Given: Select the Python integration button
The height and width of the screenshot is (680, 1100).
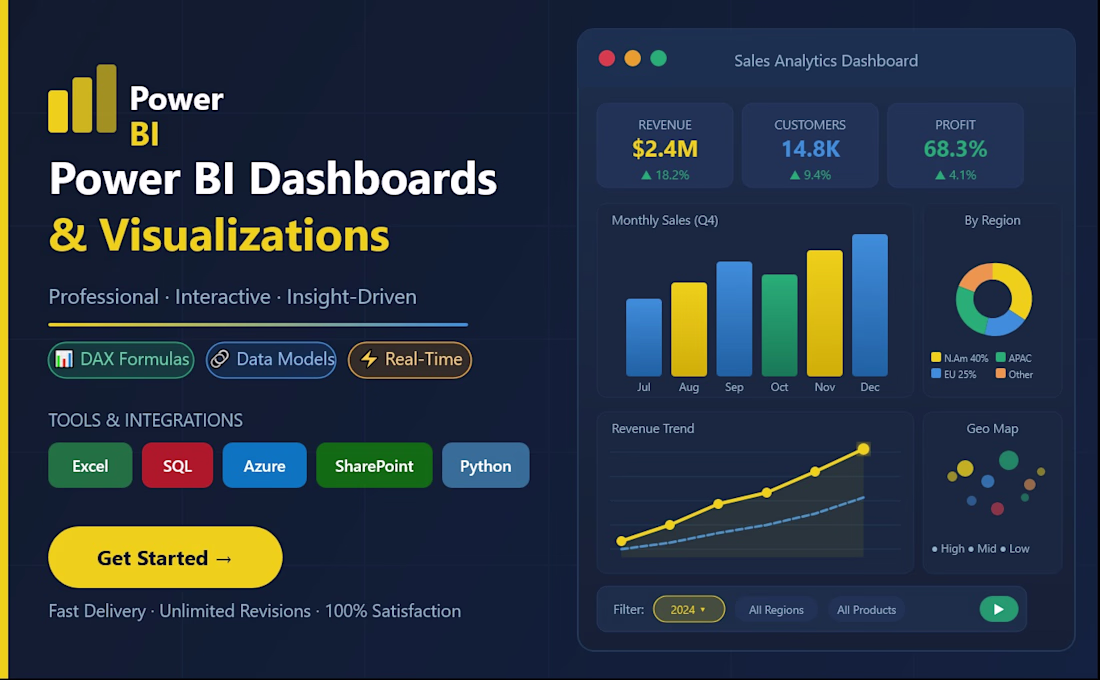Looking at the screenshot, I should tap(485, 465).
